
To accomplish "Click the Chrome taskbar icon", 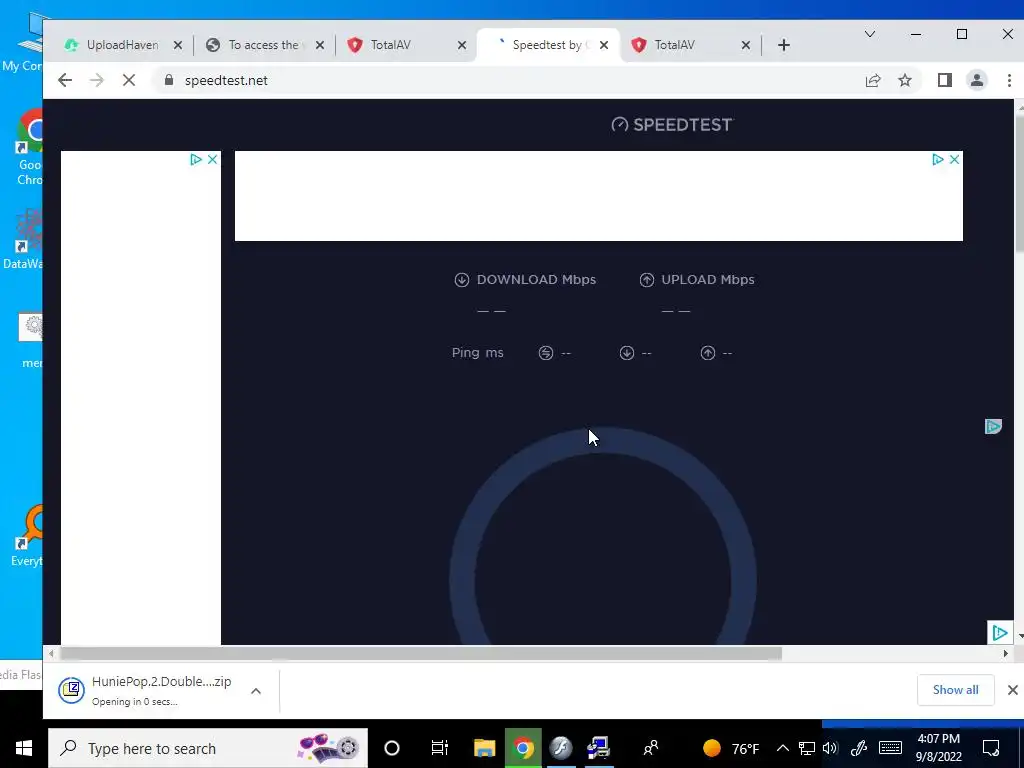I will pos(522,748).
